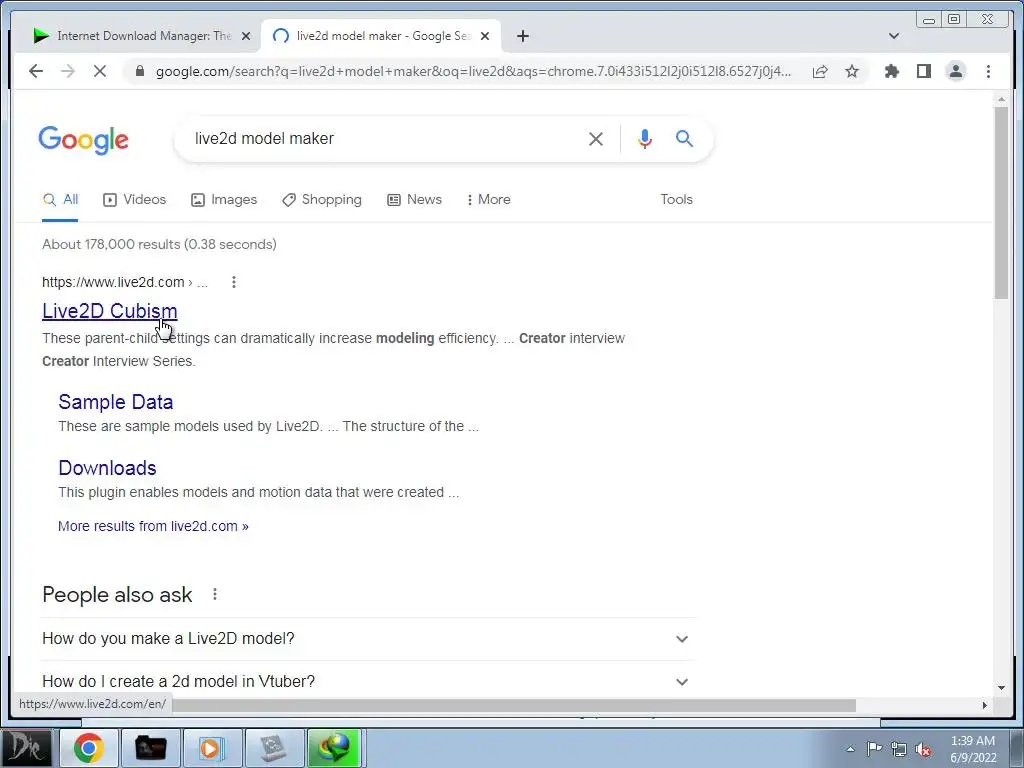Open the Downloads sublink

click(x=107, y=468)
